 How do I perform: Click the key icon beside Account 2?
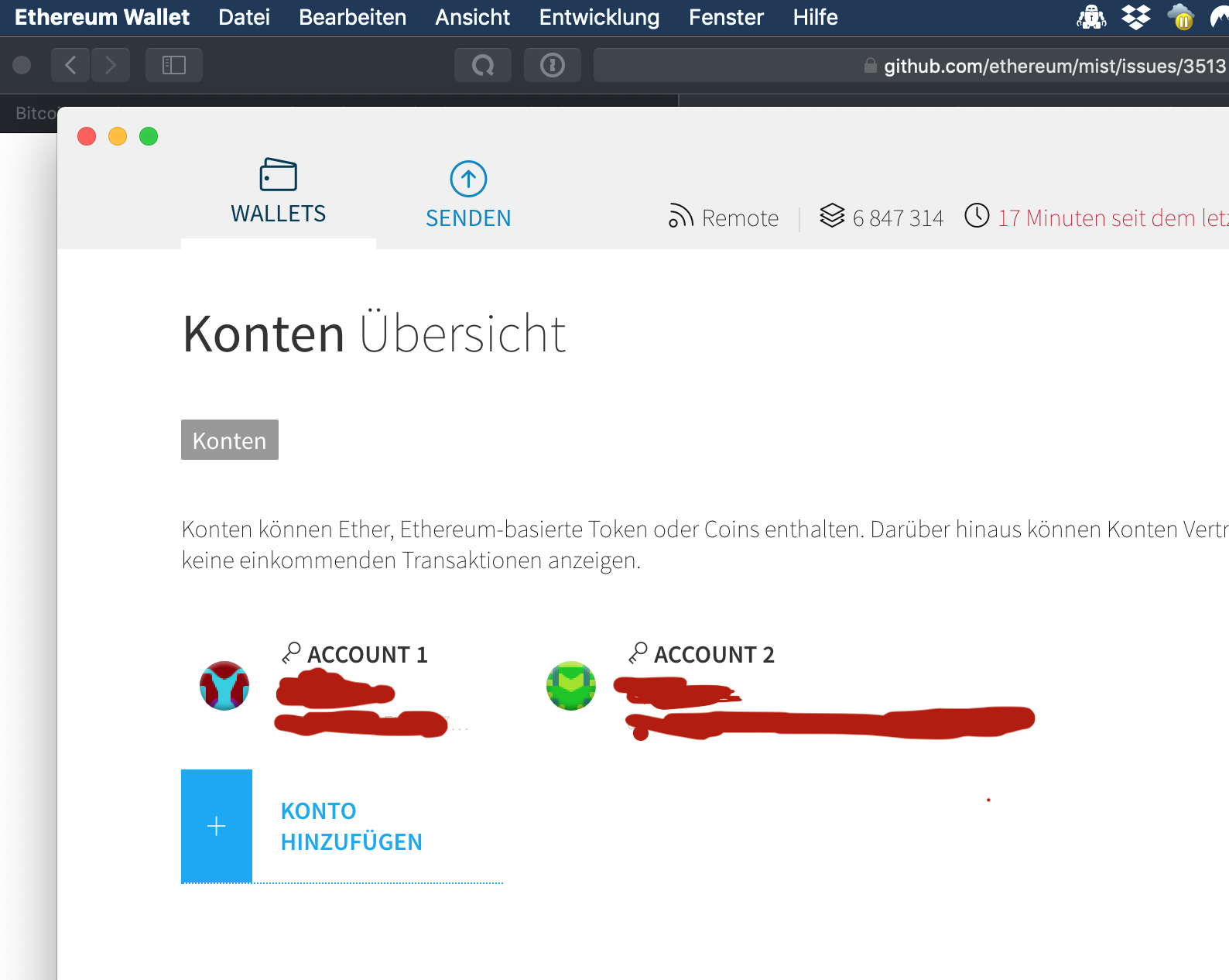(x=638, y=653)
